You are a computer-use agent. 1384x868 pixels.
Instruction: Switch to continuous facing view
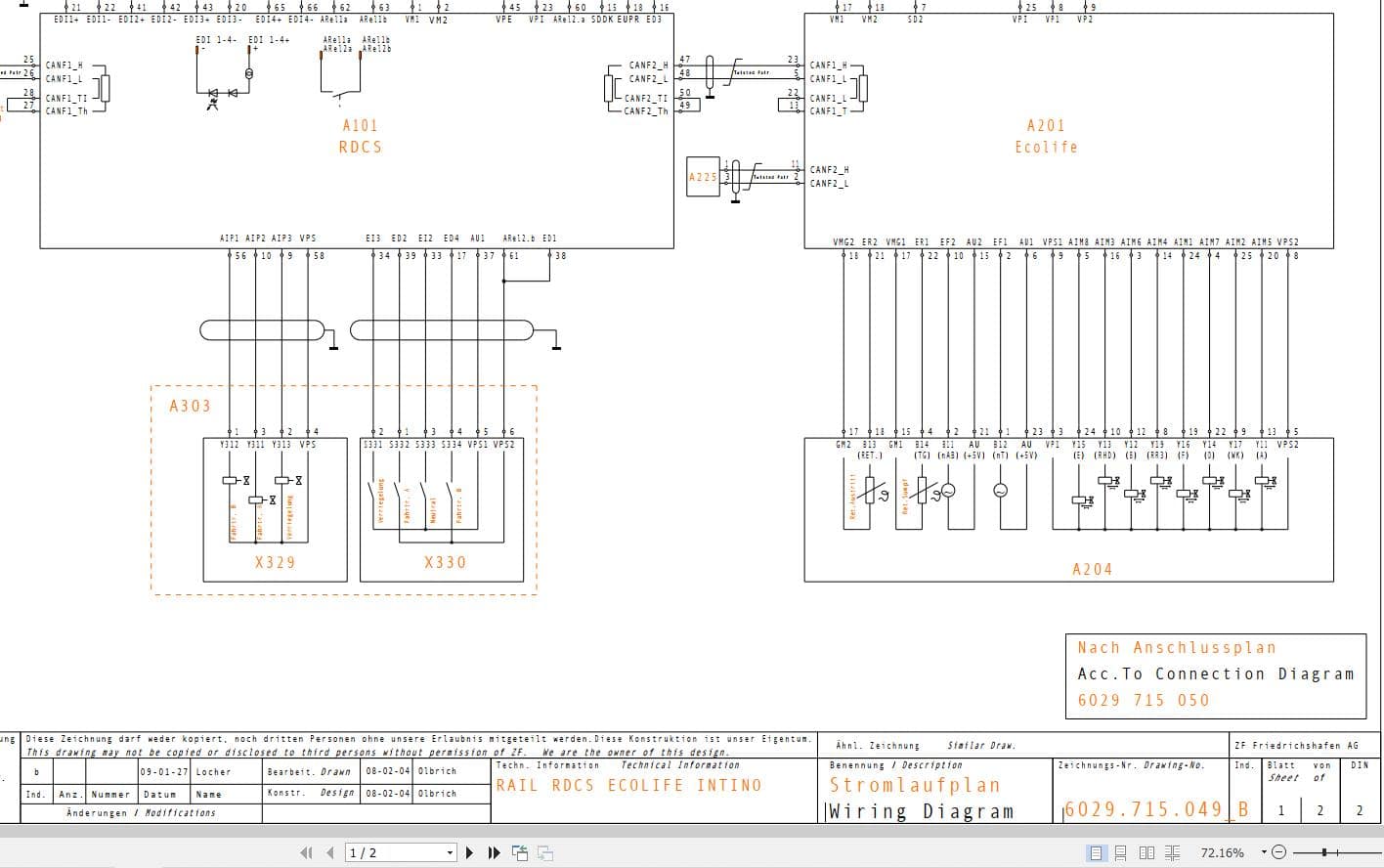[1173, 852]
